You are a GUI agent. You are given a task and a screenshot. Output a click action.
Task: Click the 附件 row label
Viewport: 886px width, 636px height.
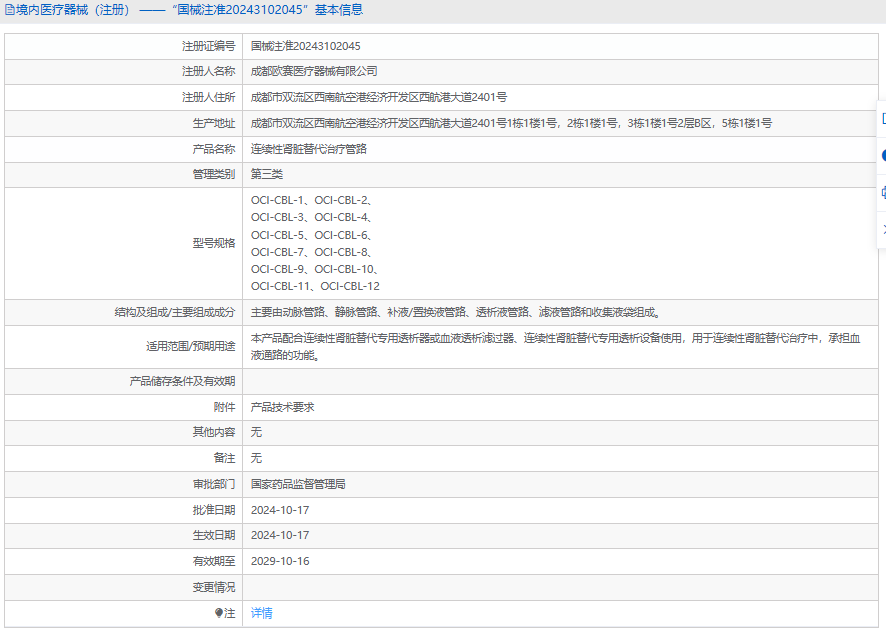[x=224, y=407]
